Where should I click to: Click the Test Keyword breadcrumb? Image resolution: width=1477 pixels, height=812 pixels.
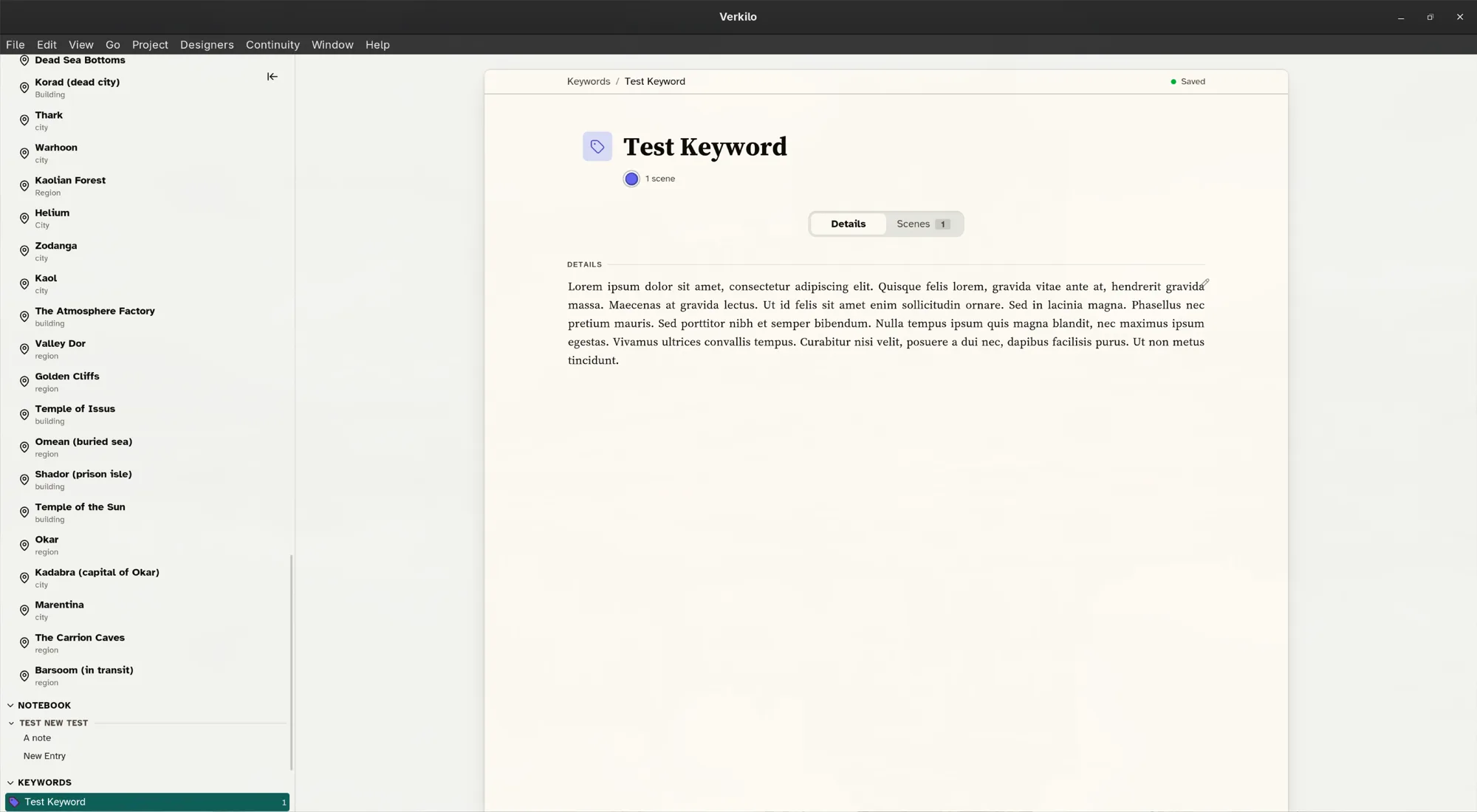(x=655, y=82)
